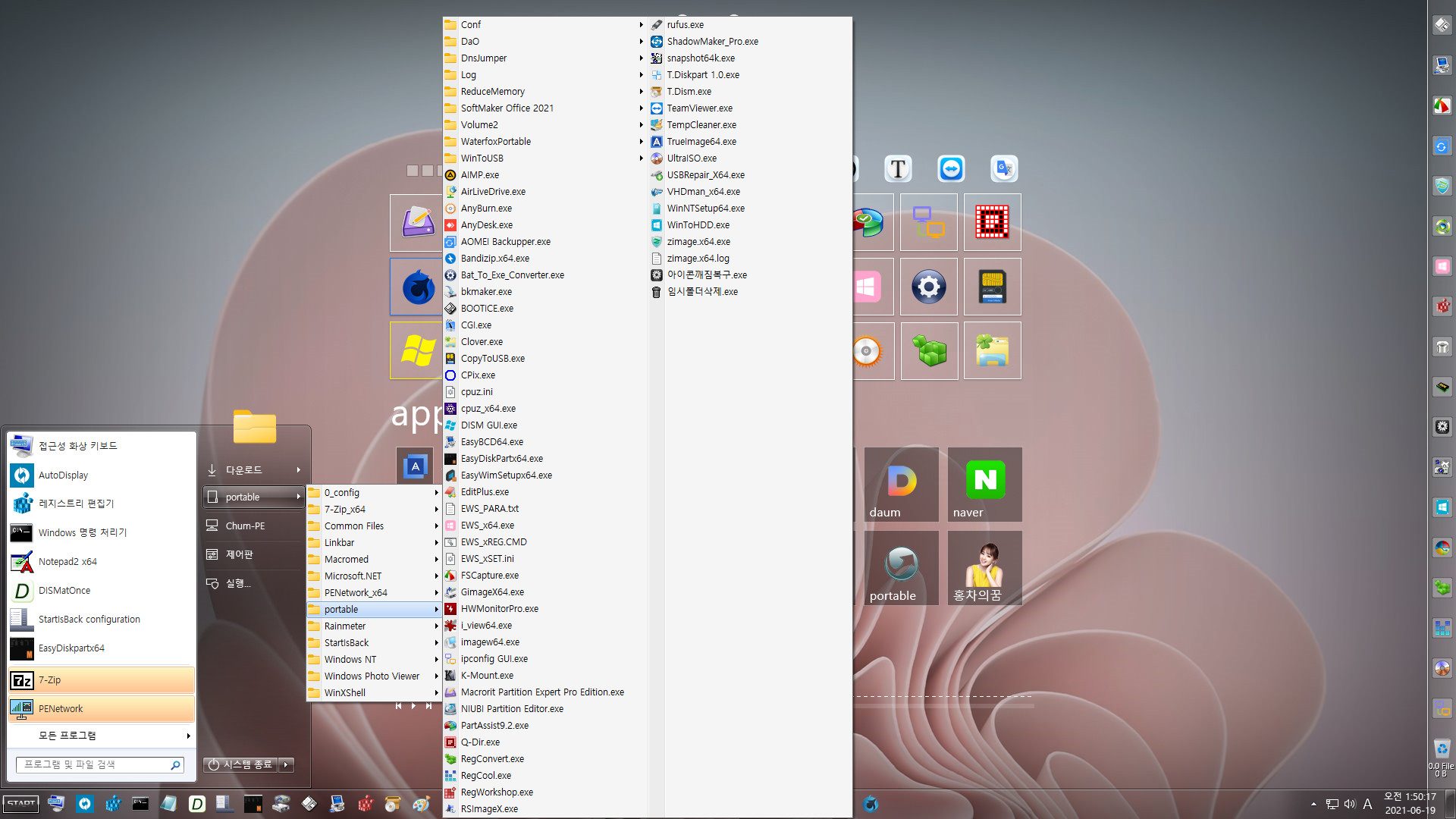Open Notepad2 x64 in start menu

102,562
